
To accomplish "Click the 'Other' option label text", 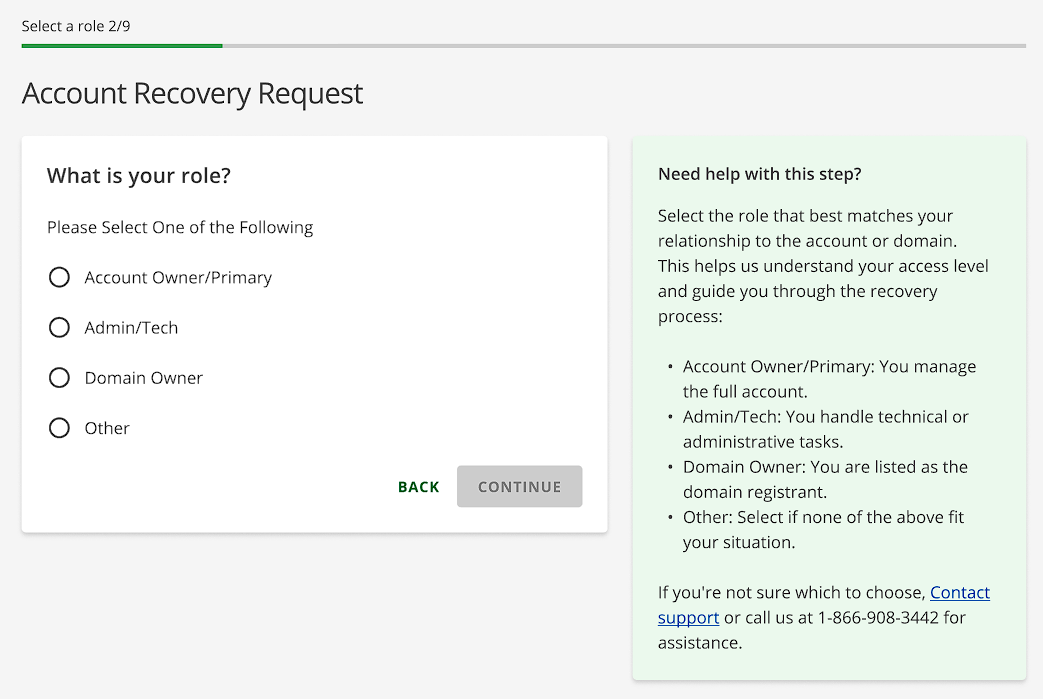I will click(107, 428).
